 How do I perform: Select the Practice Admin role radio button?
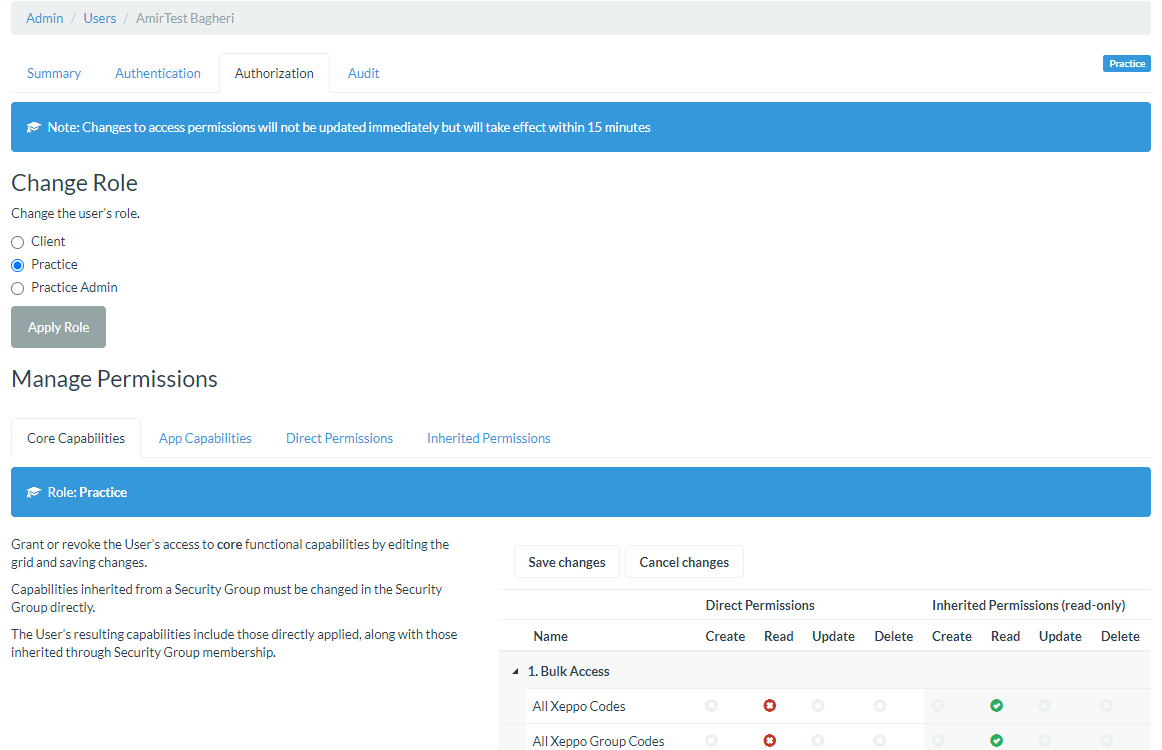point(18,288)
